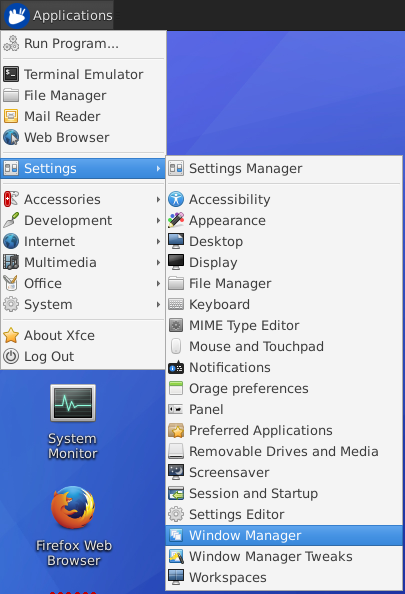405x594 pixels.
Task: Select Web Browser menu entry
Action: [x=83, y=138]
